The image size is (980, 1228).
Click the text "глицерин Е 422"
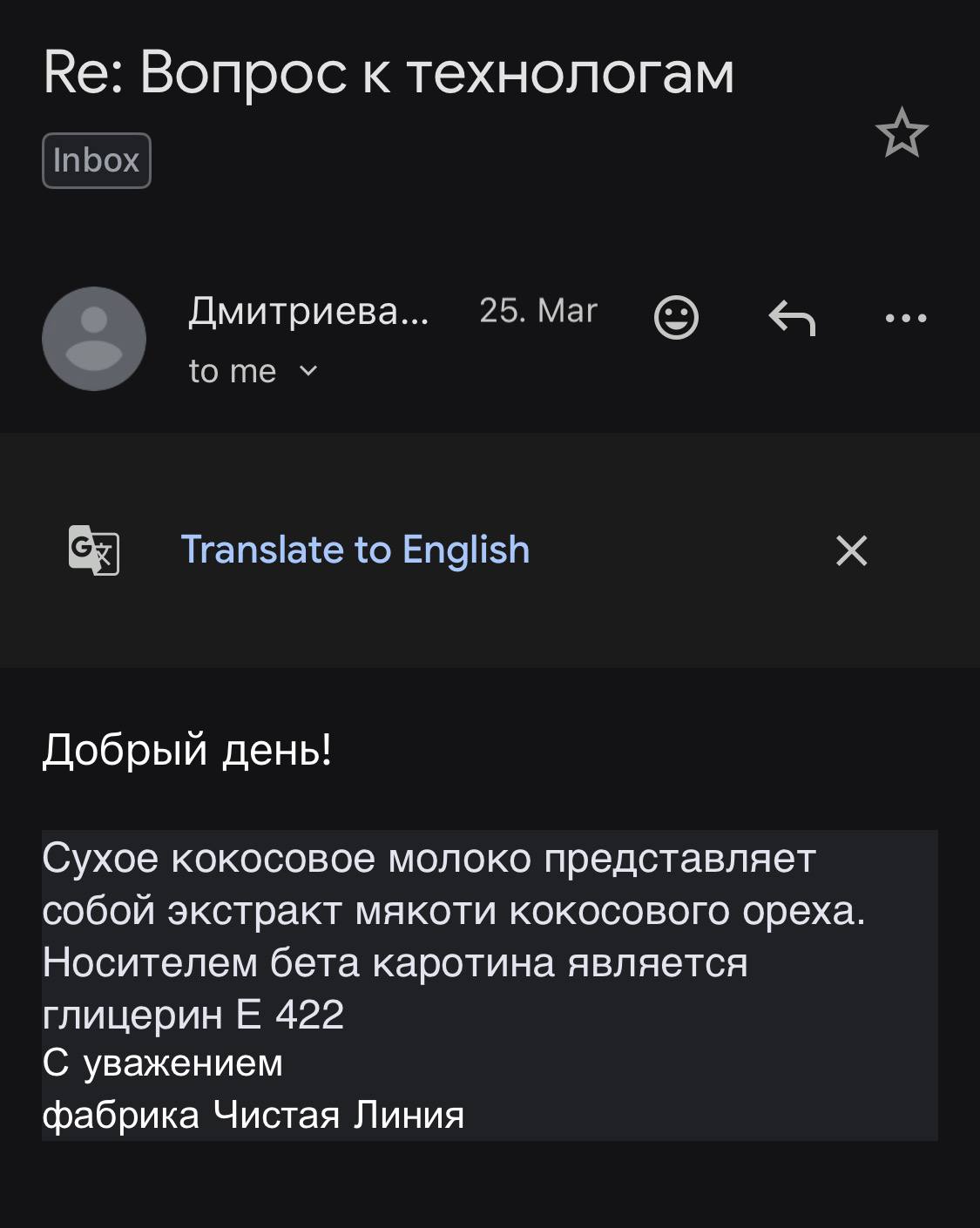tap(193, 1014)
